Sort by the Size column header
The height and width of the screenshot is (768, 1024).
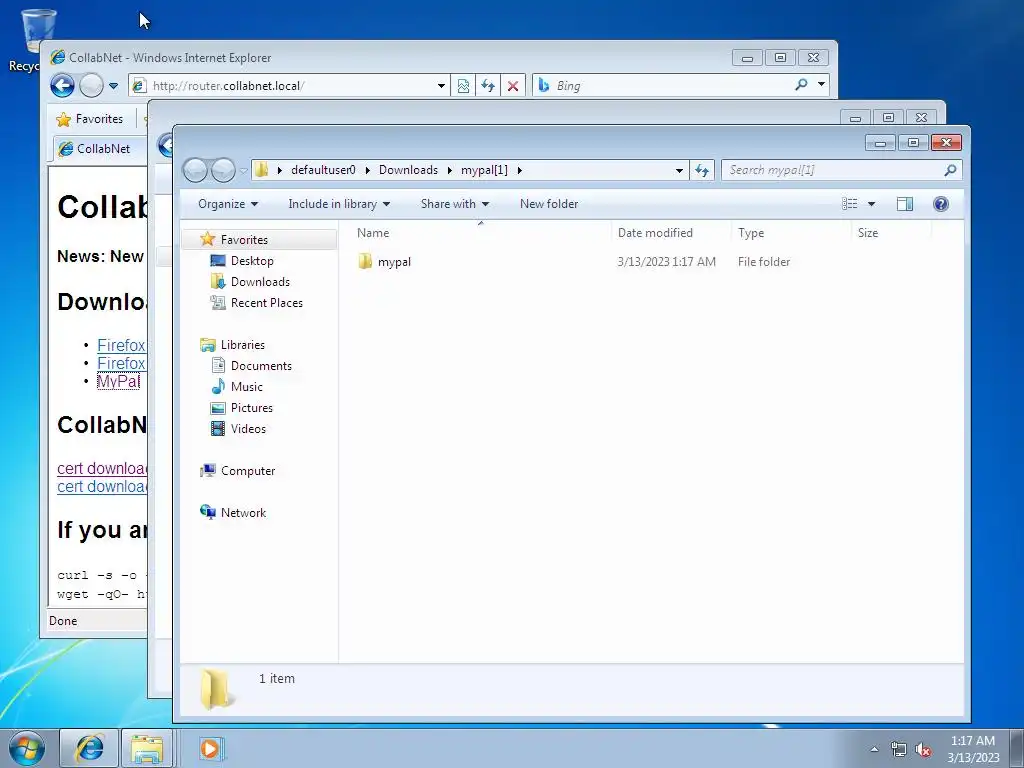pyautogui.click(x=892, y=232)
